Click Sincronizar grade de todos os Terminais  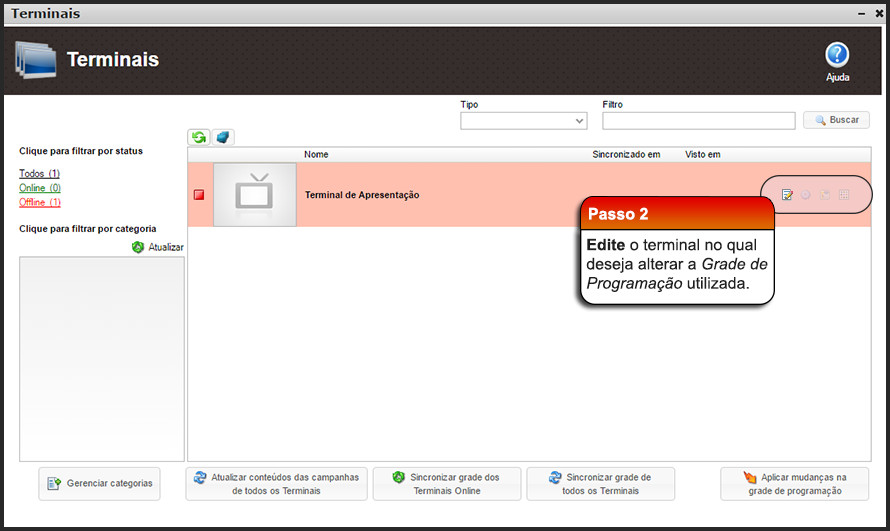(x=601, y=484)
